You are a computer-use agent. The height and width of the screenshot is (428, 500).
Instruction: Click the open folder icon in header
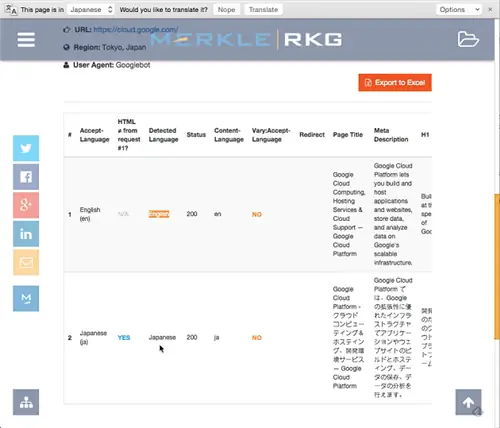click(x=468, y=39)
